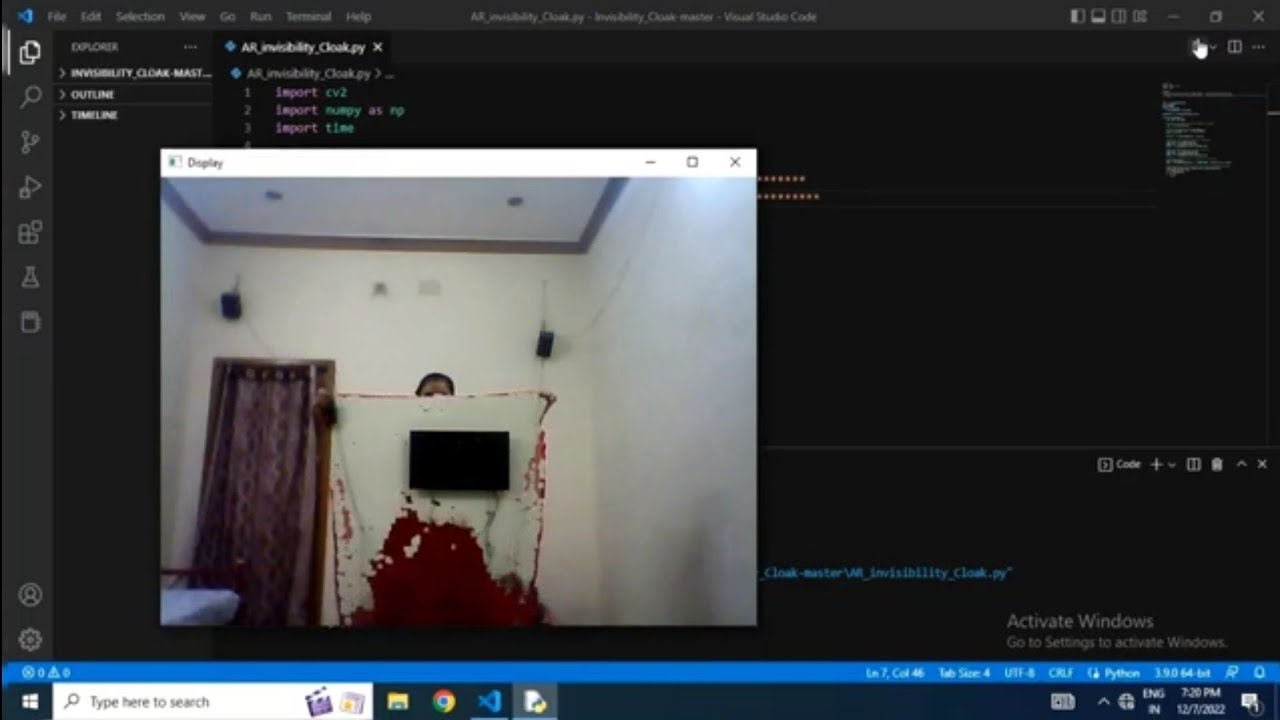Image resolution: width=1280 pixels, height=720 pixels.
Task: Open the Testing flask view
Action: pyautogui.click(x=30, y=277)
